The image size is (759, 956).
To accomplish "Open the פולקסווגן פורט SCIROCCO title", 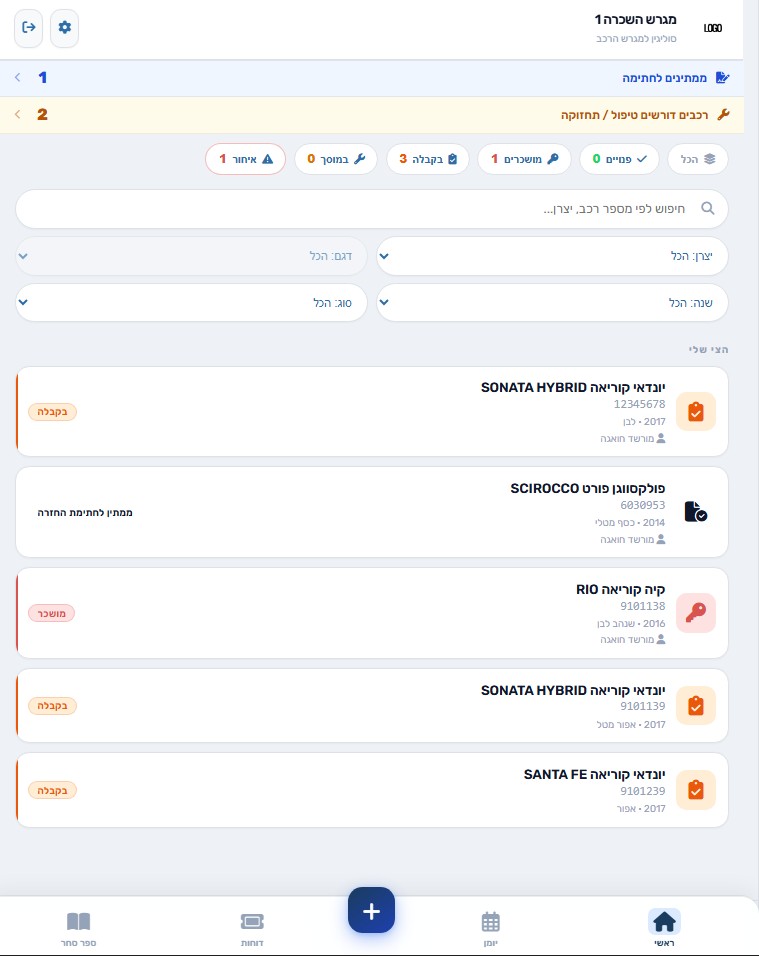I will tap(588, 488).
